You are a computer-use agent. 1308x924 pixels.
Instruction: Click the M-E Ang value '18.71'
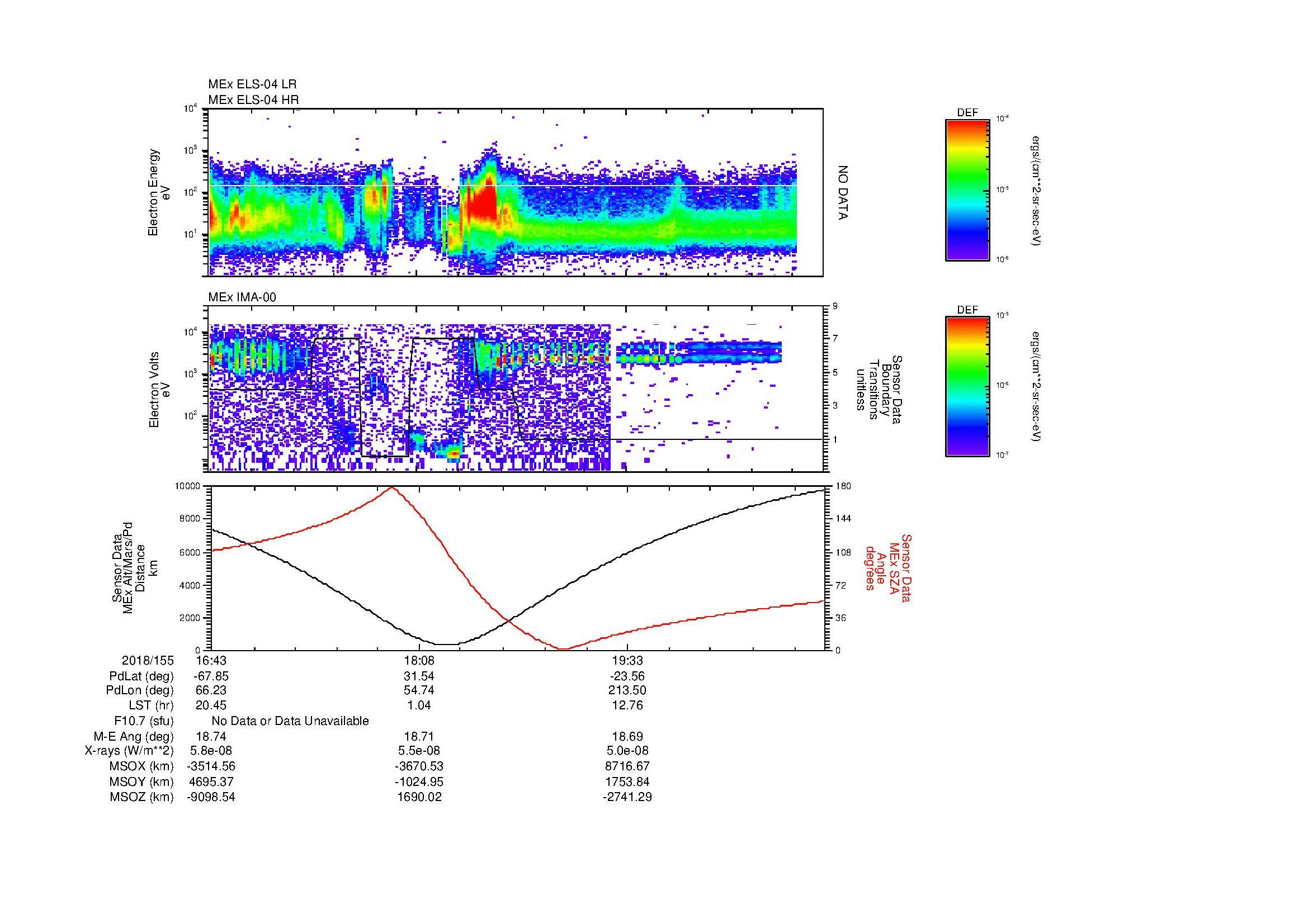[x=419, y=737]
